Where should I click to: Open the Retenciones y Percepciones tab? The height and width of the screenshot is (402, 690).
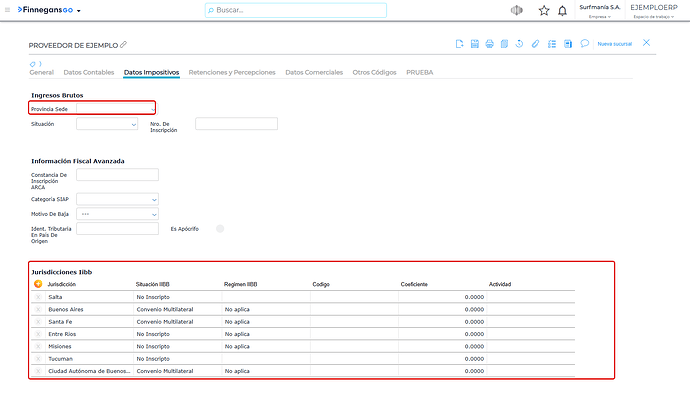tap(232, 73)
